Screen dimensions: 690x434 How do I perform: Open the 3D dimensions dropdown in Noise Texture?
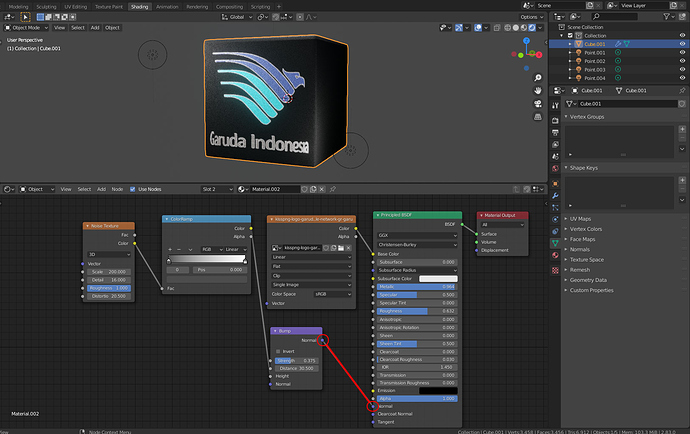click(109, 254)
